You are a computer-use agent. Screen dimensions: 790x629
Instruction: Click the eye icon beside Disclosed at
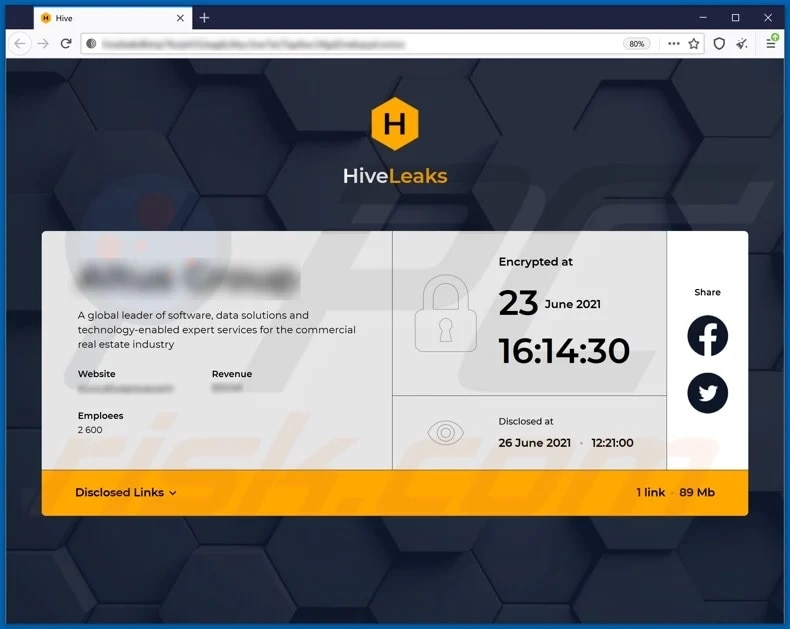(445, 433)
